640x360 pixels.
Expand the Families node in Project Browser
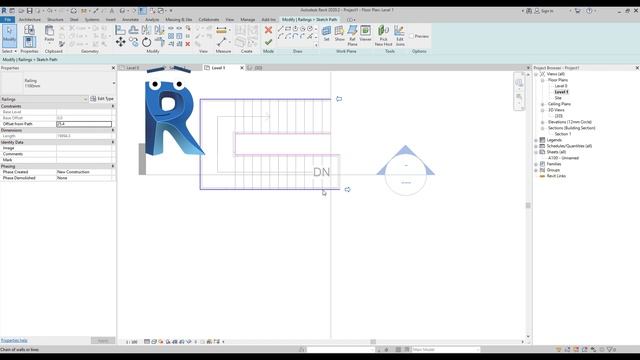(536, 164)
